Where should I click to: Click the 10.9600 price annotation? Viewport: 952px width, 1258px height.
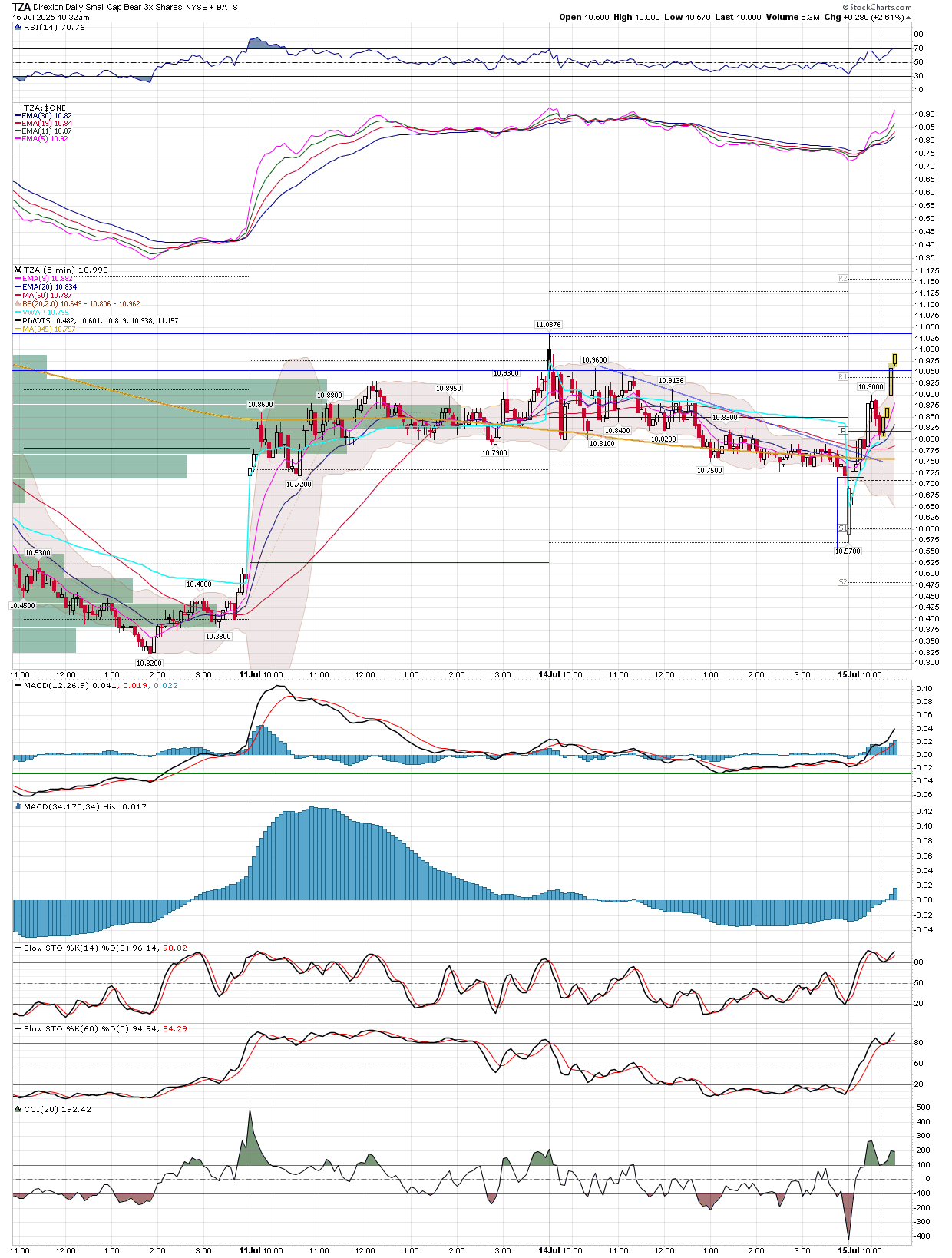(594, 360)
